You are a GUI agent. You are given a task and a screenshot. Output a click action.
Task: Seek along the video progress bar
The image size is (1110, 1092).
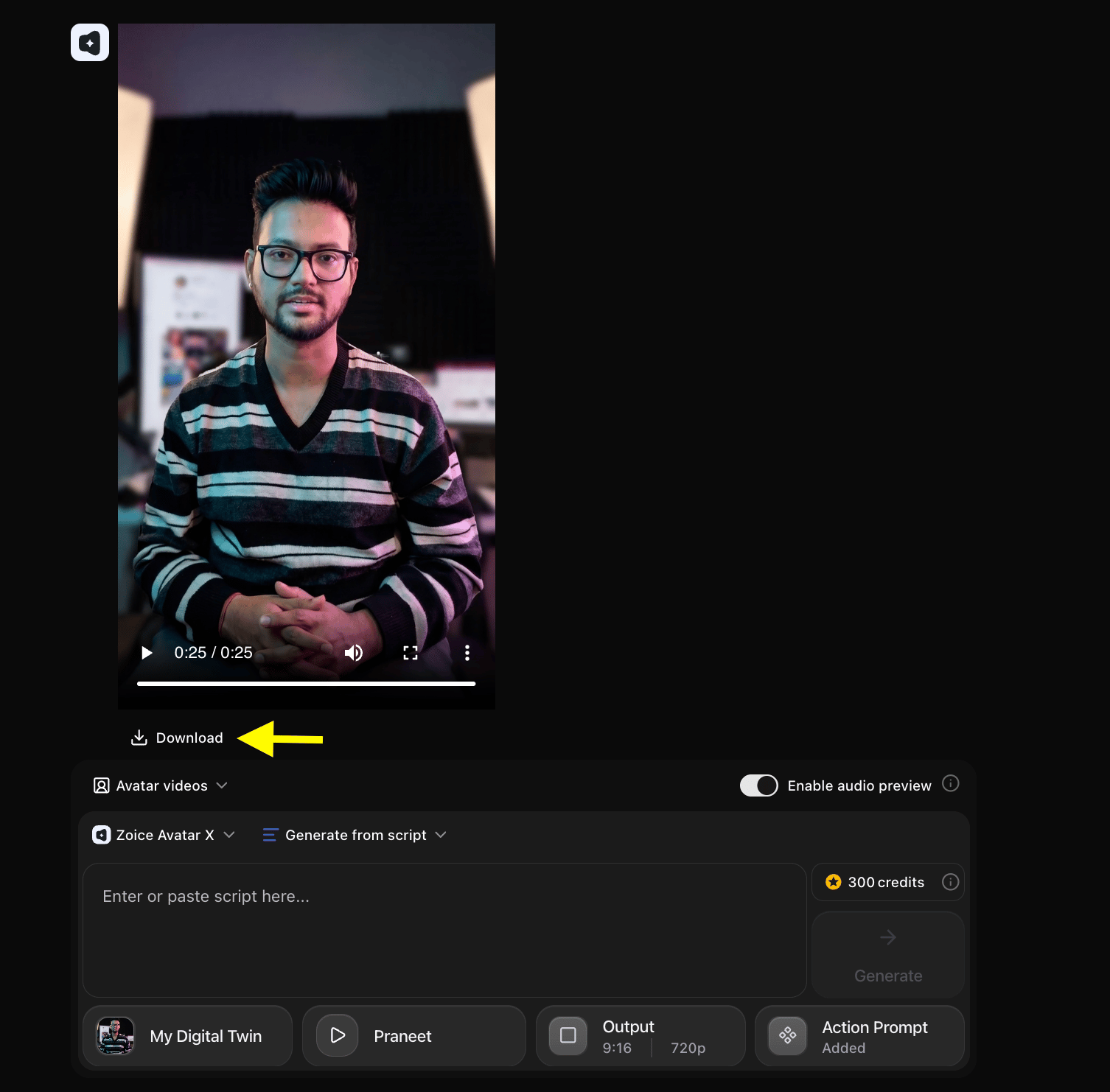click(306, 684)
